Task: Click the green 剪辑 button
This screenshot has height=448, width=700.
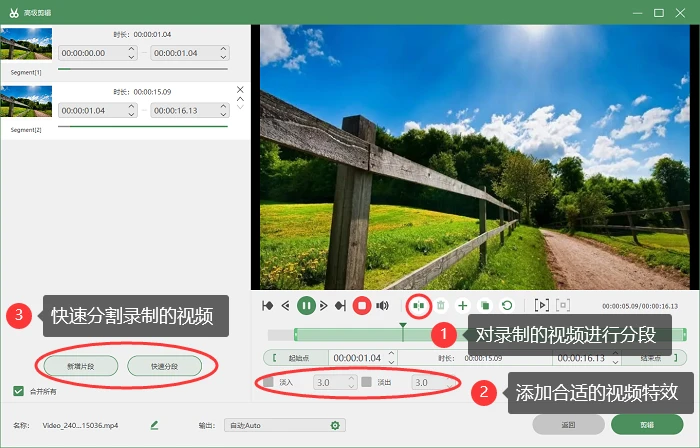Action: click(647, 424)
